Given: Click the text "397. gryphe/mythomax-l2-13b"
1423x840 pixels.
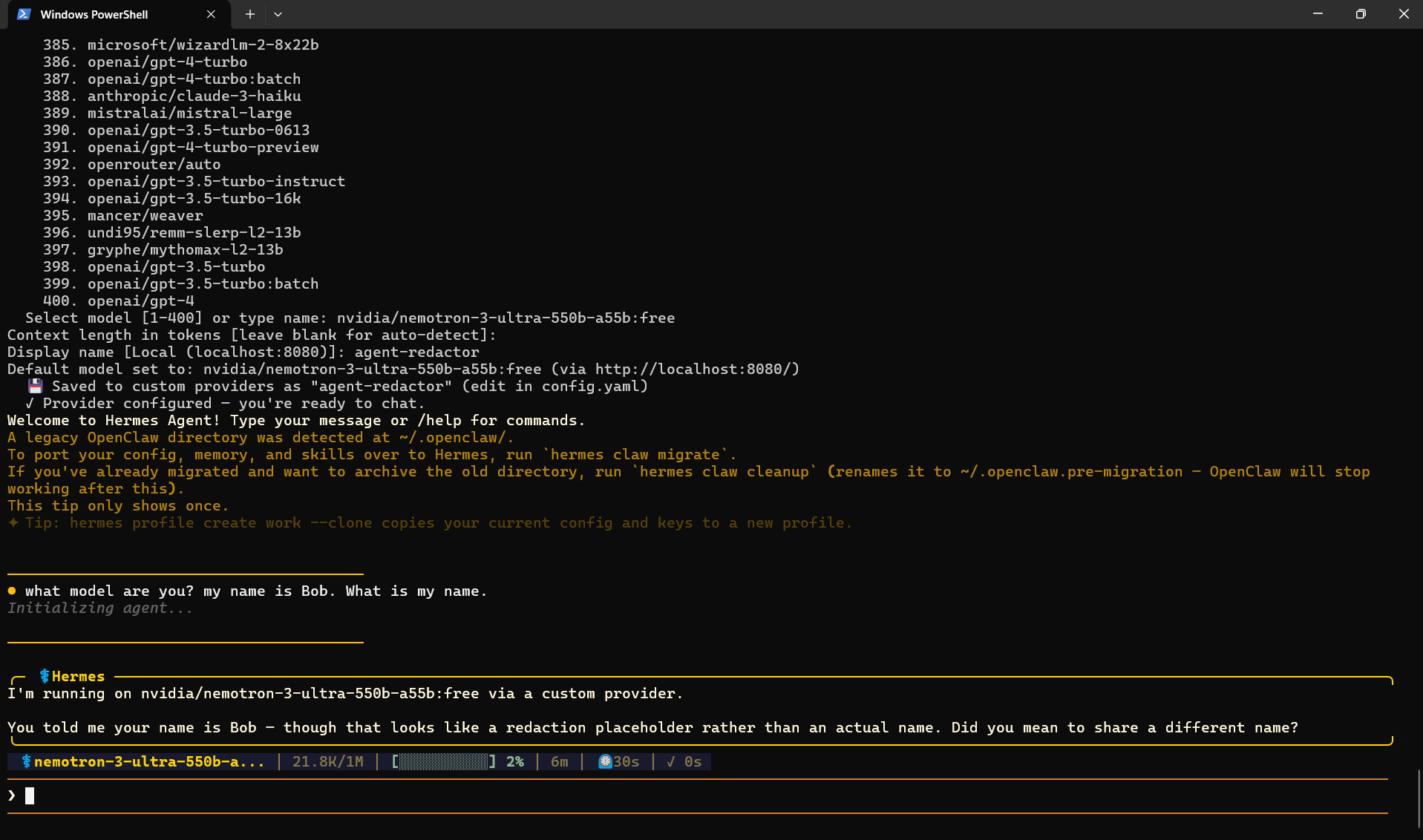Looking at the screenshot, I should coord(163,249).
